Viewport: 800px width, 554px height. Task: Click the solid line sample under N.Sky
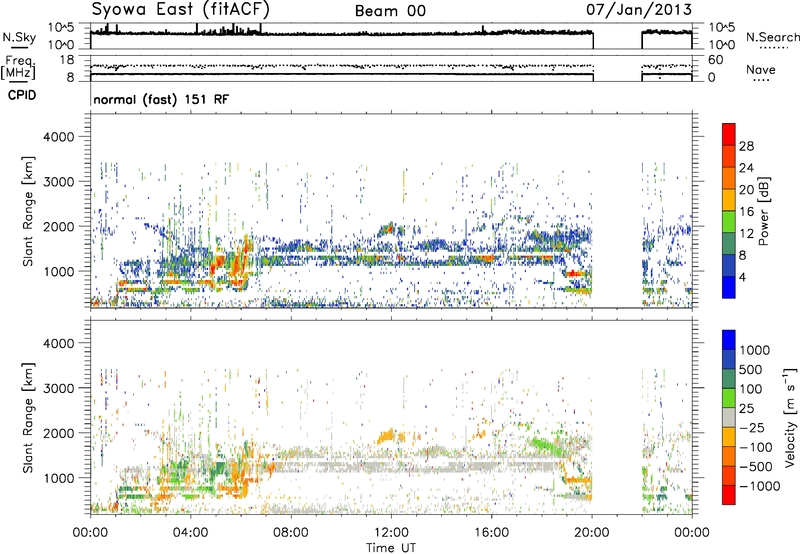[x=19, y=48]
